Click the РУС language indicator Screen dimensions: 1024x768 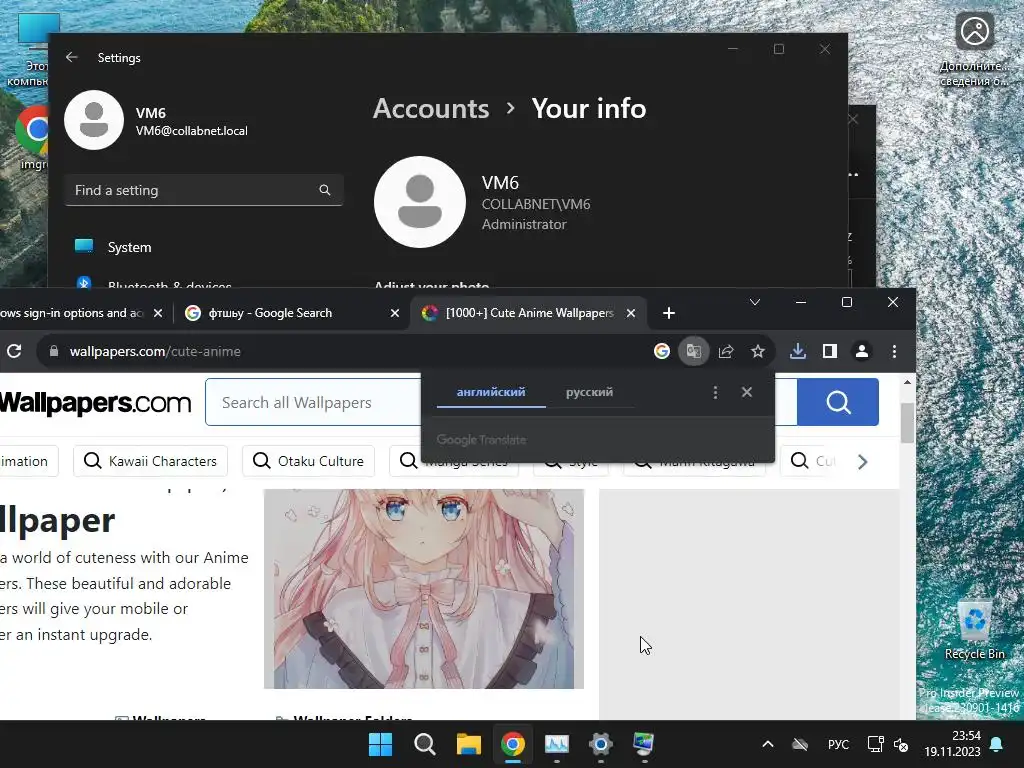839,744
